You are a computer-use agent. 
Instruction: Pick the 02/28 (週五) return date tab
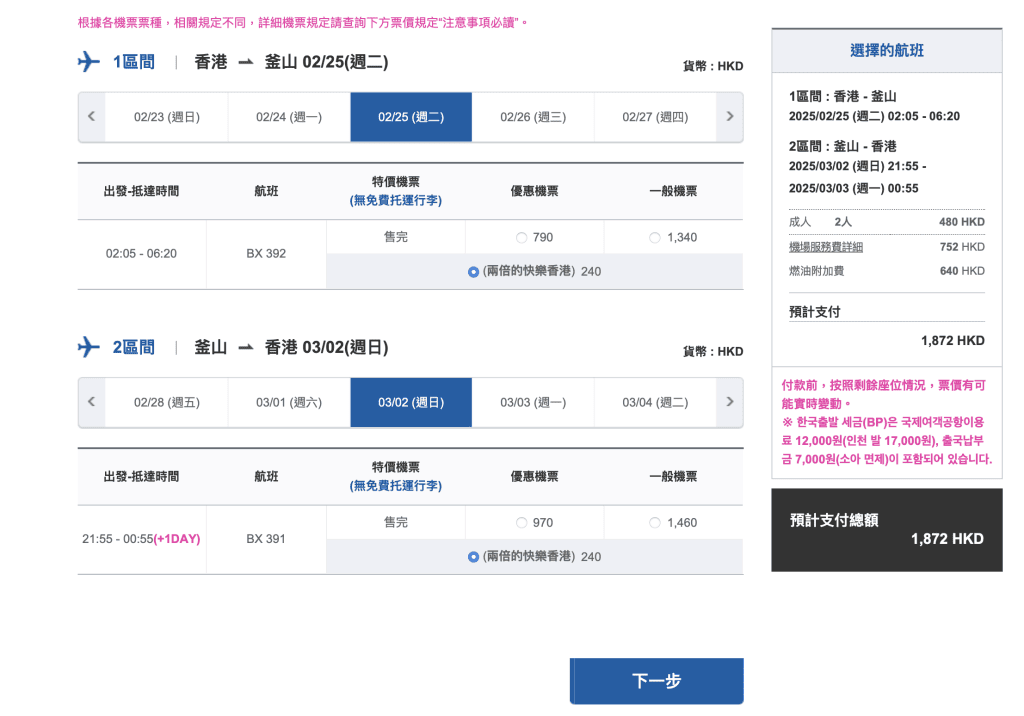167,402
